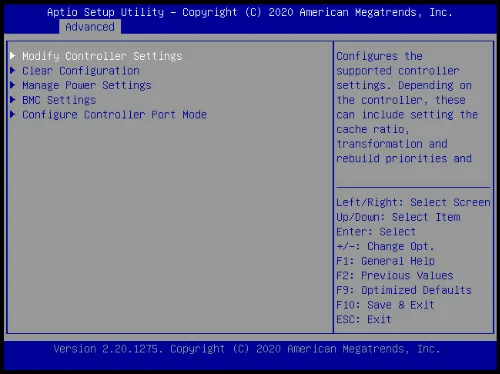The height and width of the screenshot is (374, 500).
Task: Expand arrow next to Manage Power Settings
Action: point(13,85)
